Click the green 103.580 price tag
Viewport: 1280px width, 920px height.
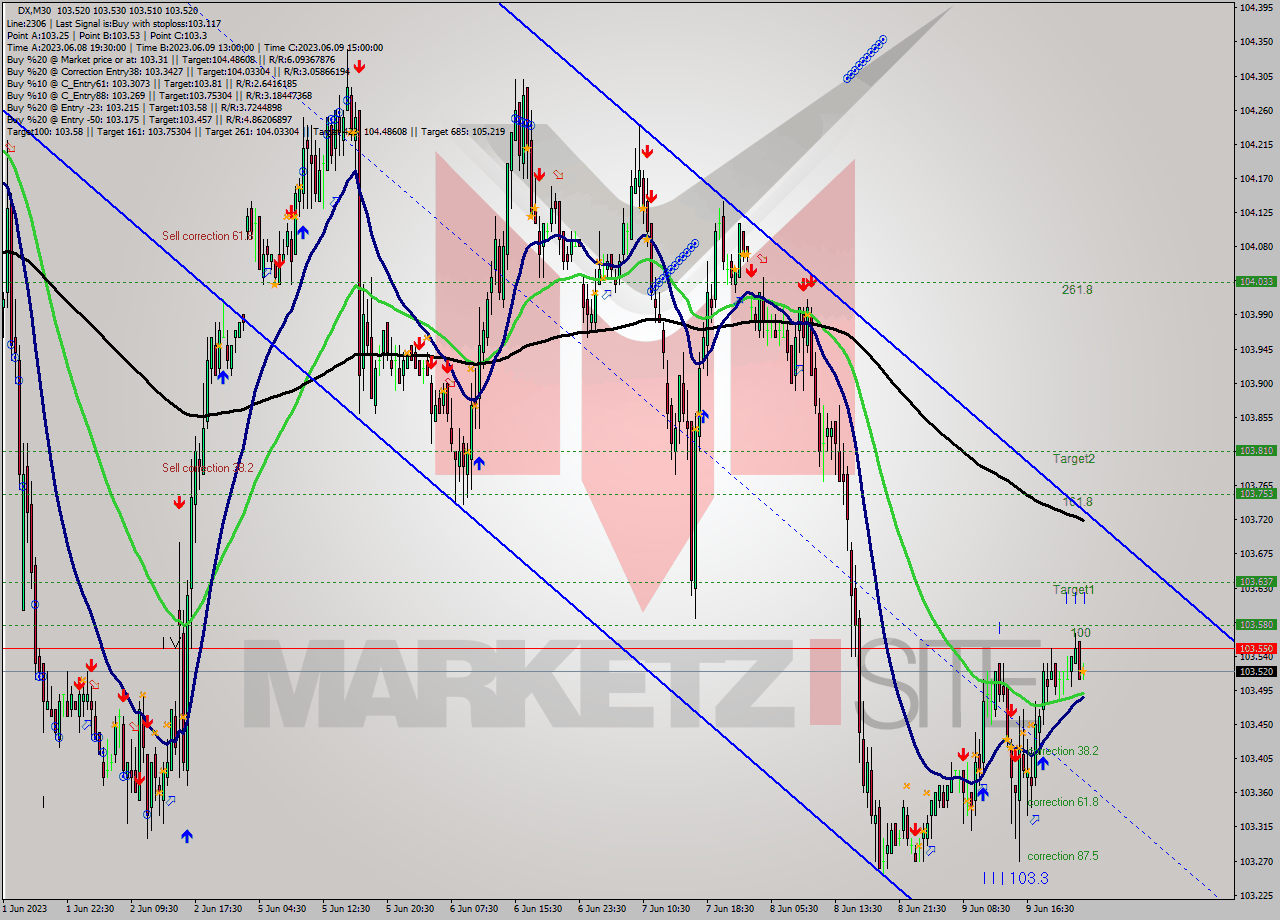coord(1256,625)
